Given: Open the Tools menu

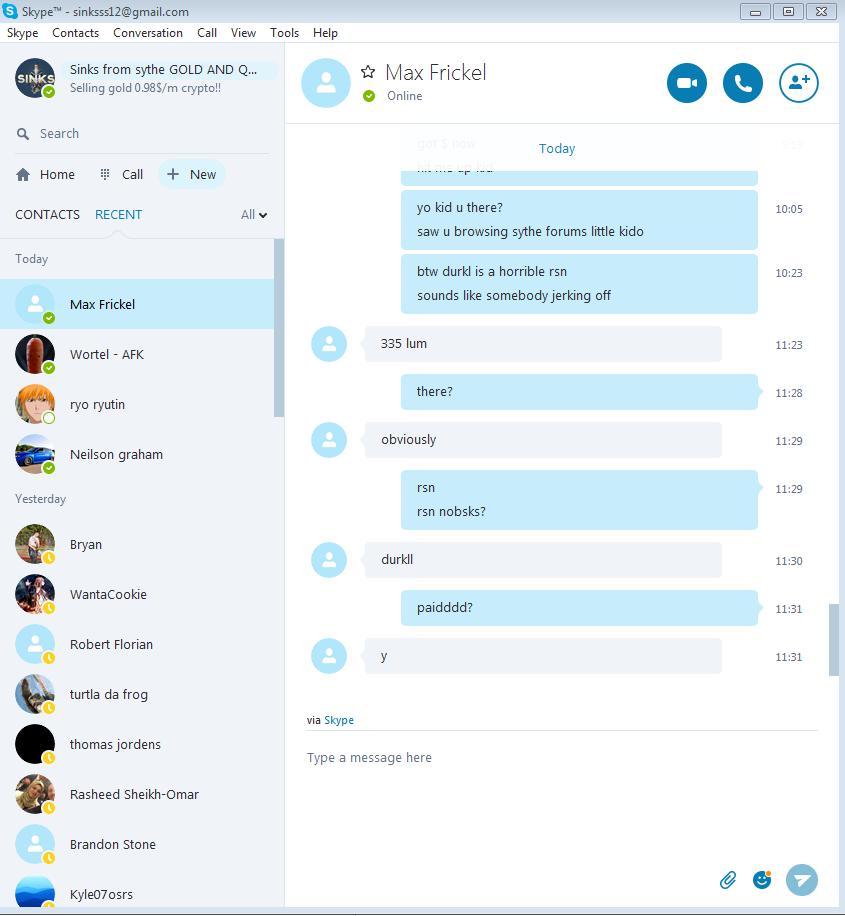Looking at the screenshot, I should click(284, 33).
